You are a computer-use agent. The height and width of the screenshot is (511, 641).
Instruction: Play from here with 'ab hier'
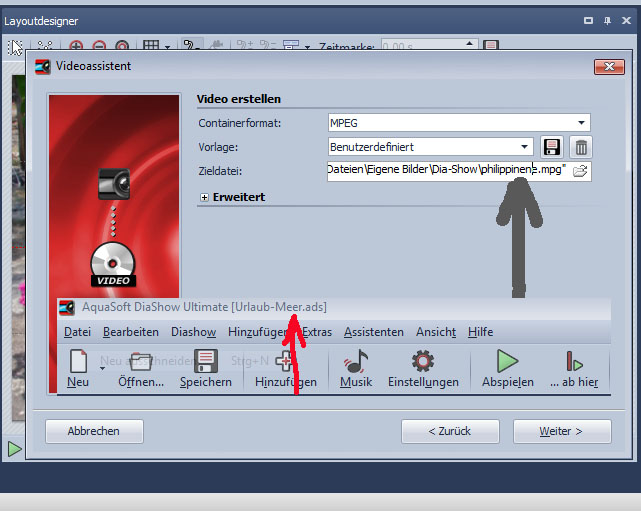click(x=574, y=361)
